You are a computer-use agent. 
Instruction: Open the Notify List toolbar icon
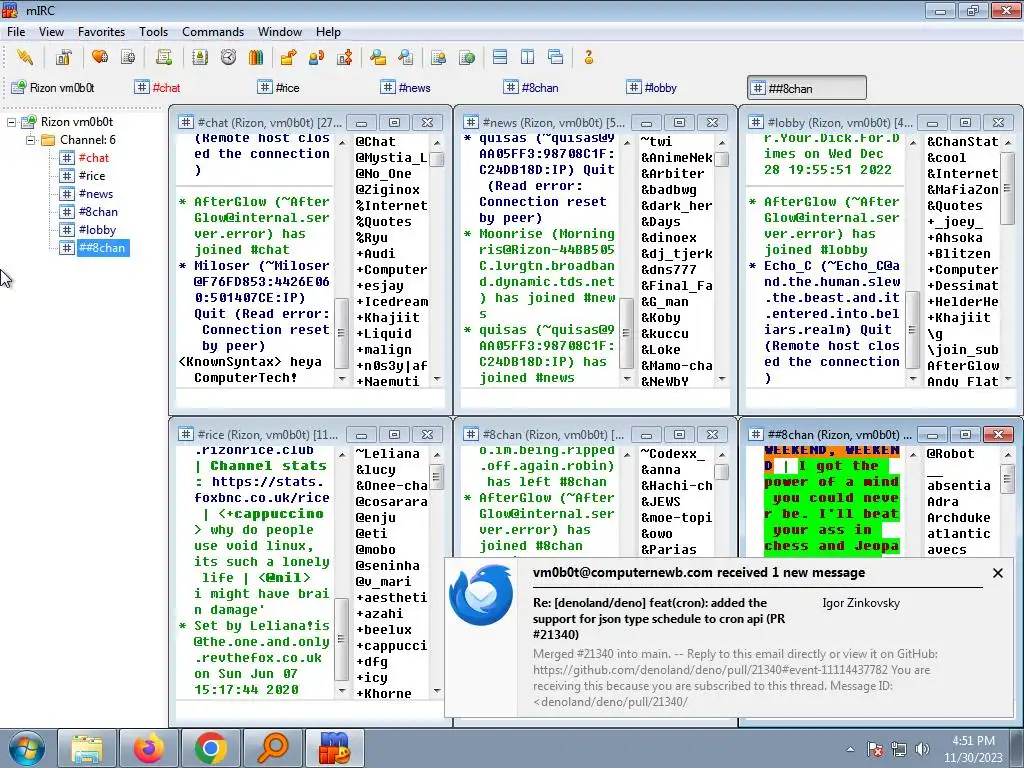point(438,57)
